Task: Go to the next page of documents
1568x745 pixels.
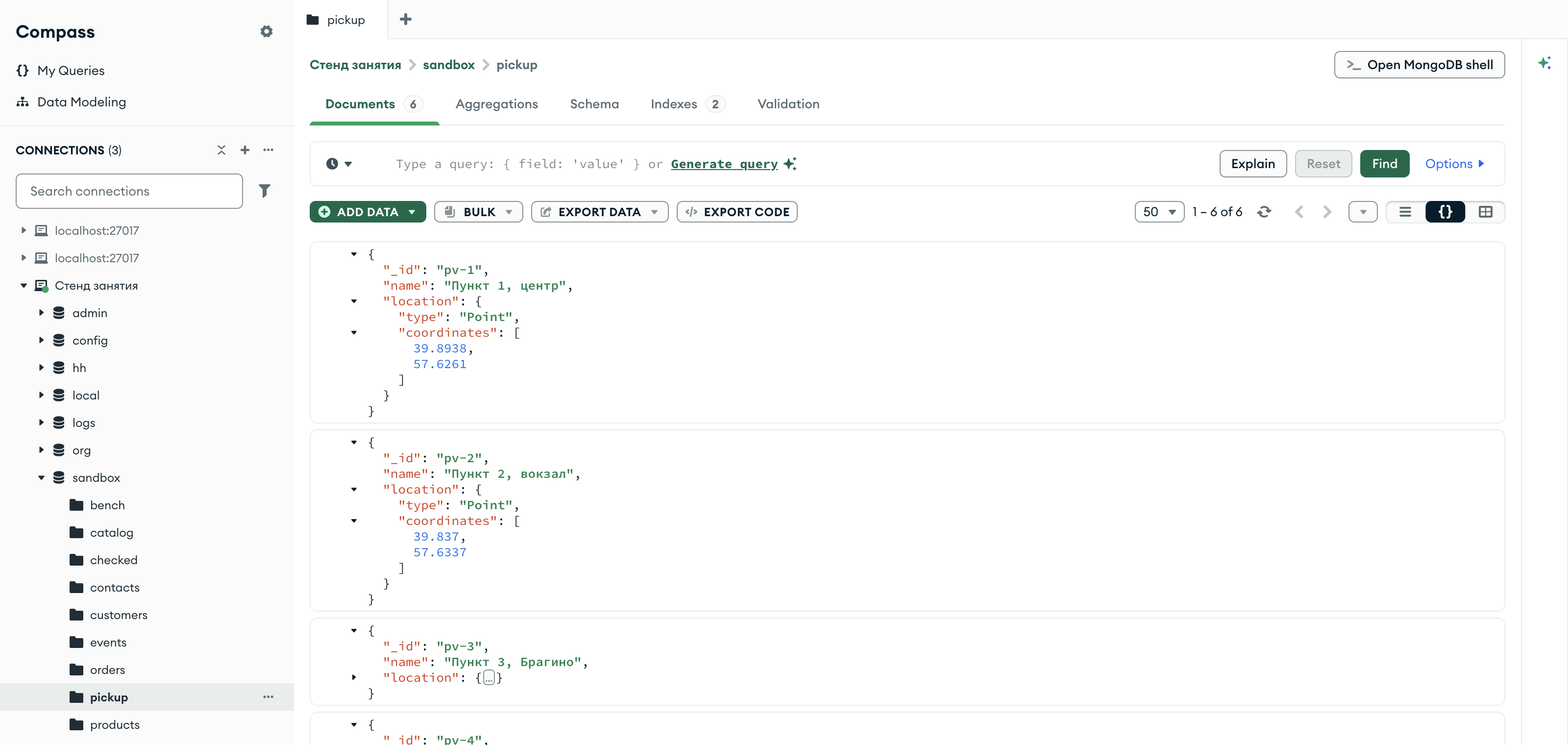Action: coord(1327,212)
